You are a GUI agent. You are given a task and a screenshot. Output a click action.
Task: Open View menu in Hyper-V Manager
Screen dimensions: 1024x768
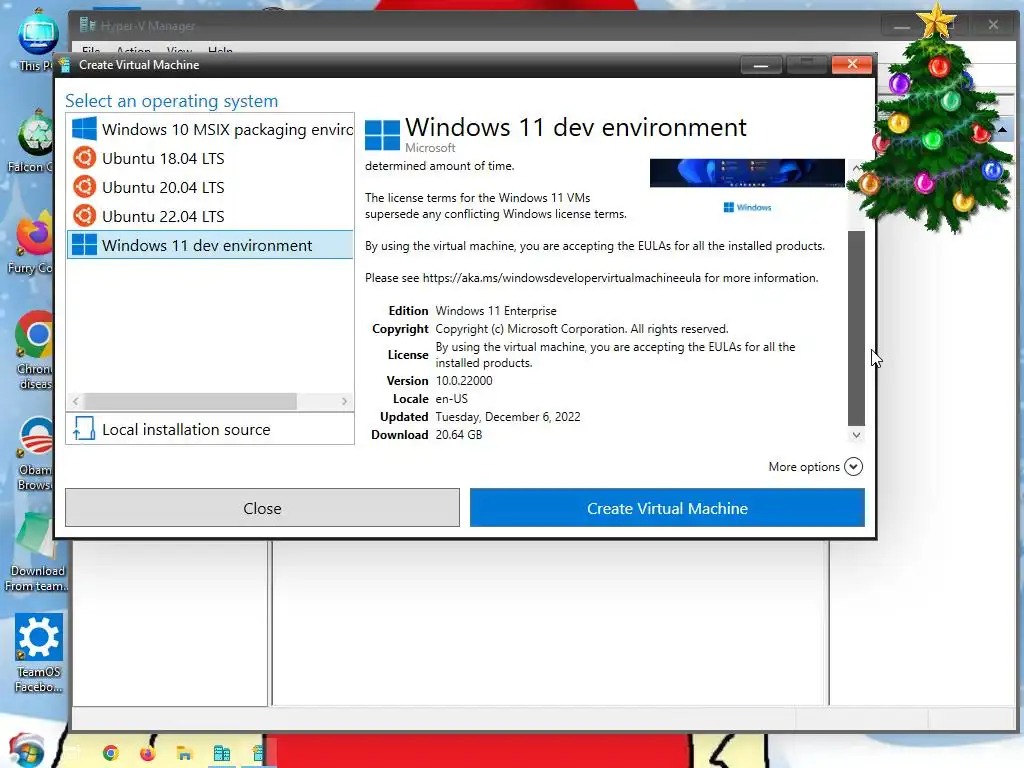pos(179,50)
